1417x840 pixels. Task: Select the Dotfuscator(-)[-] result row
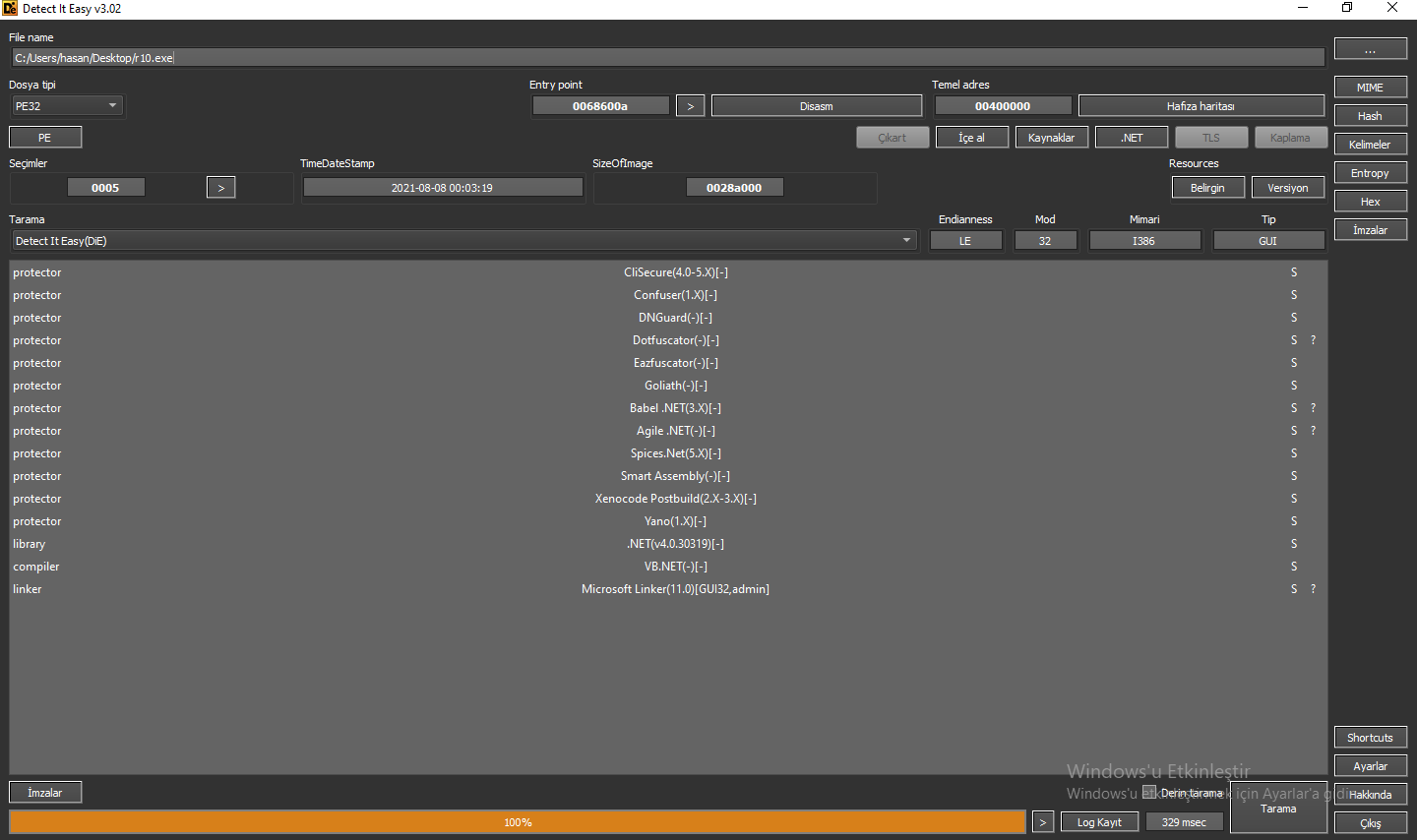pyautogui.click(x=668, y=340)
